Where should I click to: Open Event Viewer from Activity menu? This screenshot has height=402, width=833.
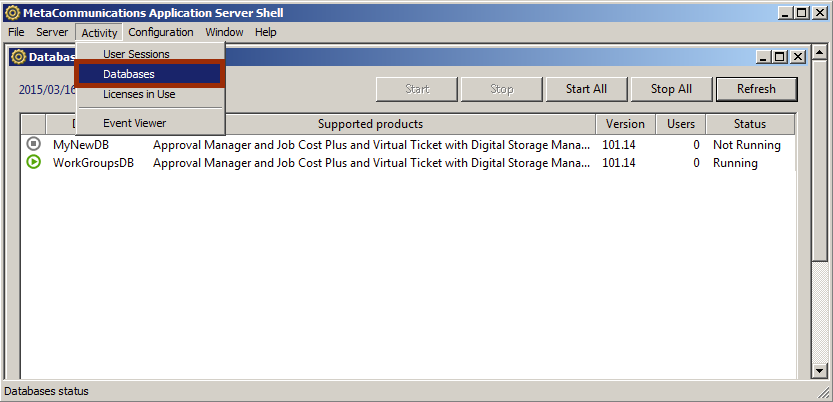click(x=134, y=123)
